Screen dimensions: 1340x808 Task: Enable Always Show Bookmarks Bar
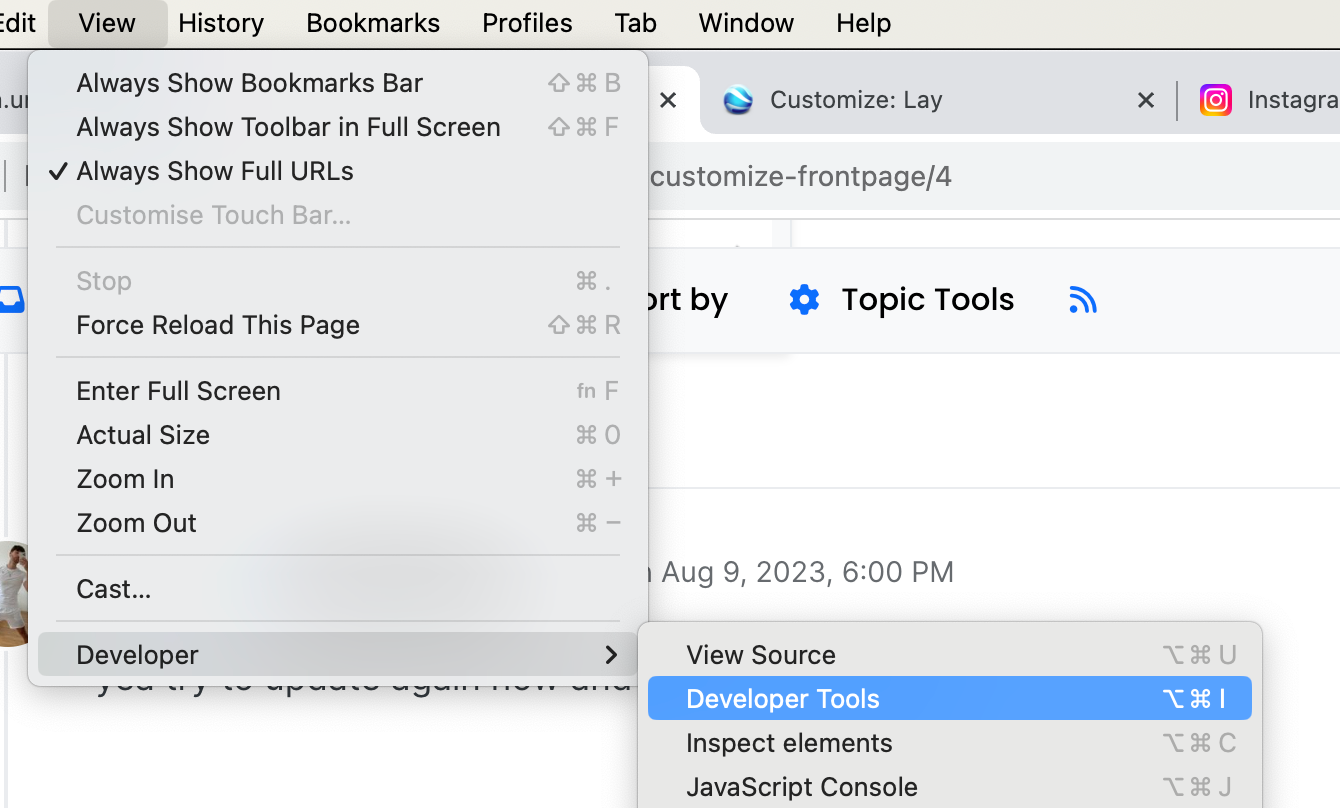(x=249, y=83)
